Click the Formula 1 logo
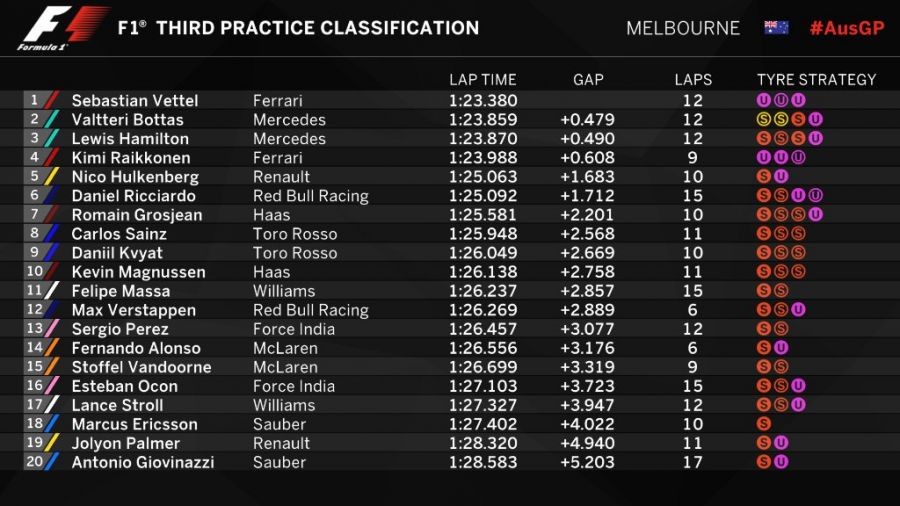The height and width of the screenshot is (506, 900). tap(62, 28)
